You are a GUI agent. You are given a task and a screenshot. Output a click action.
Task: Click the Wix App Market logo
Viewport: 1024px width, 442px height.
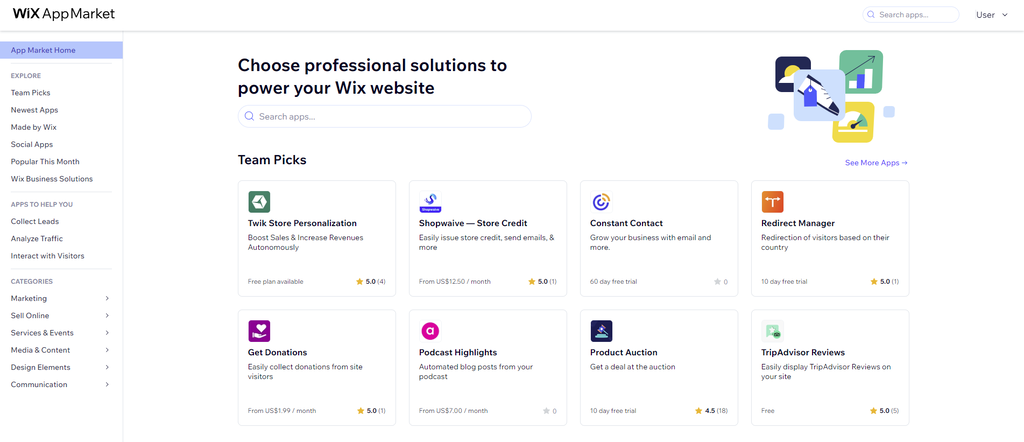click(64, 14)
